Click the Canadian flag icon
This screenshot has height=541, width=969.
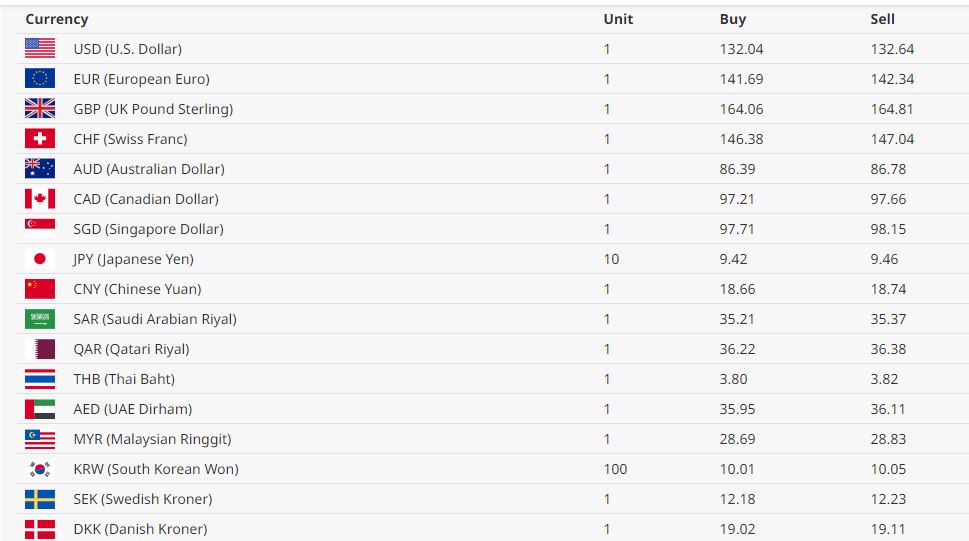tap(40, 198)
